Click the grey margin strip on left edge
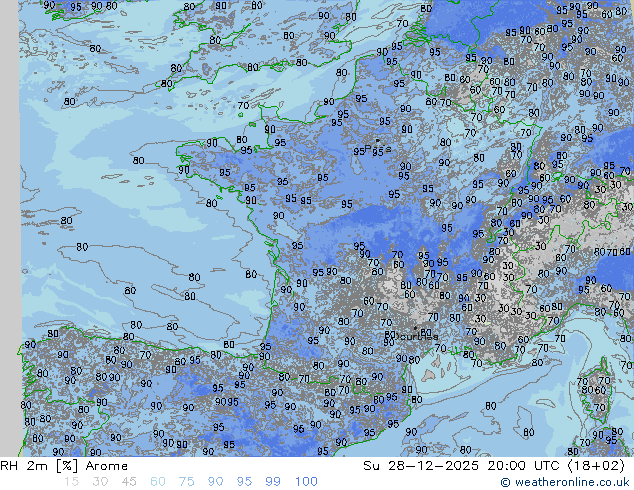Screen dimensions: 634x490 [x=10, y=228]
